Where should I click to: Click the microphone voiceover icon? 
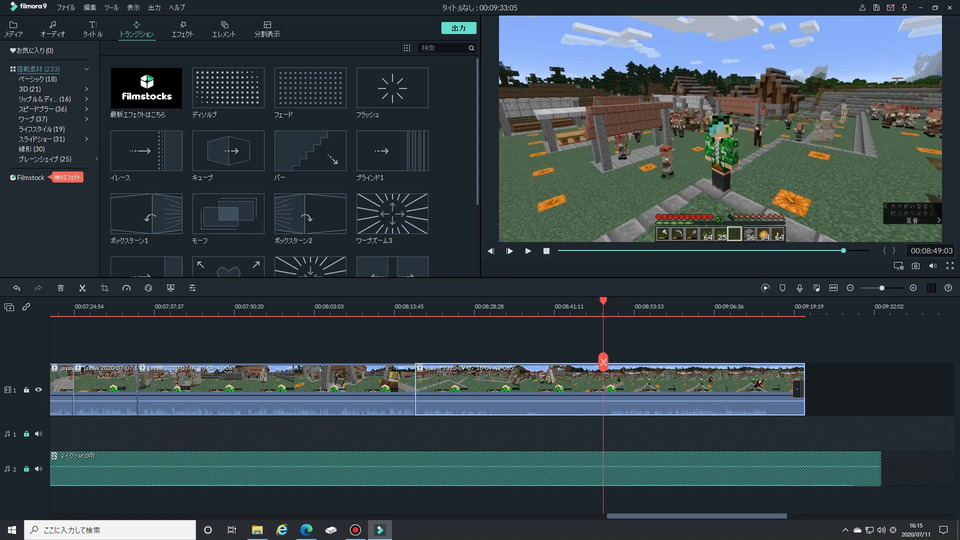coord(800,288)
